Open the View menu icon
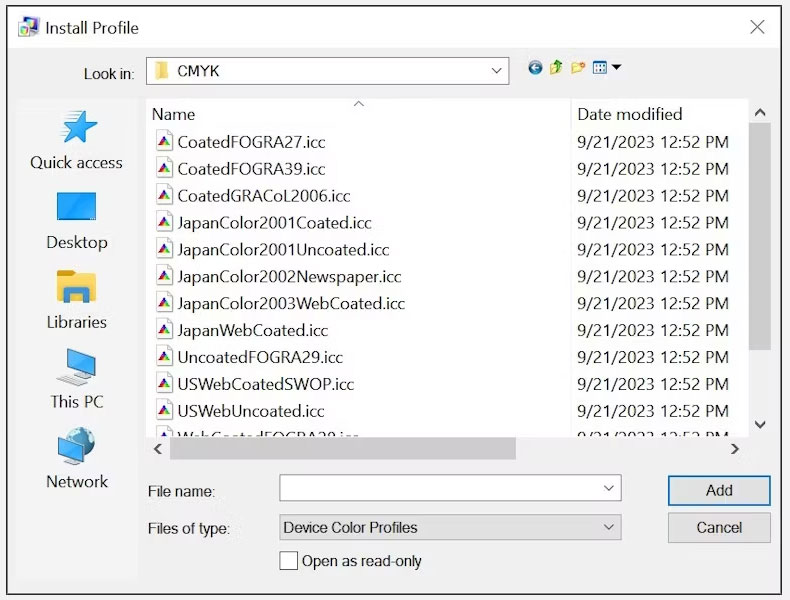The image size is (790, 600). (x=600, y=68)
